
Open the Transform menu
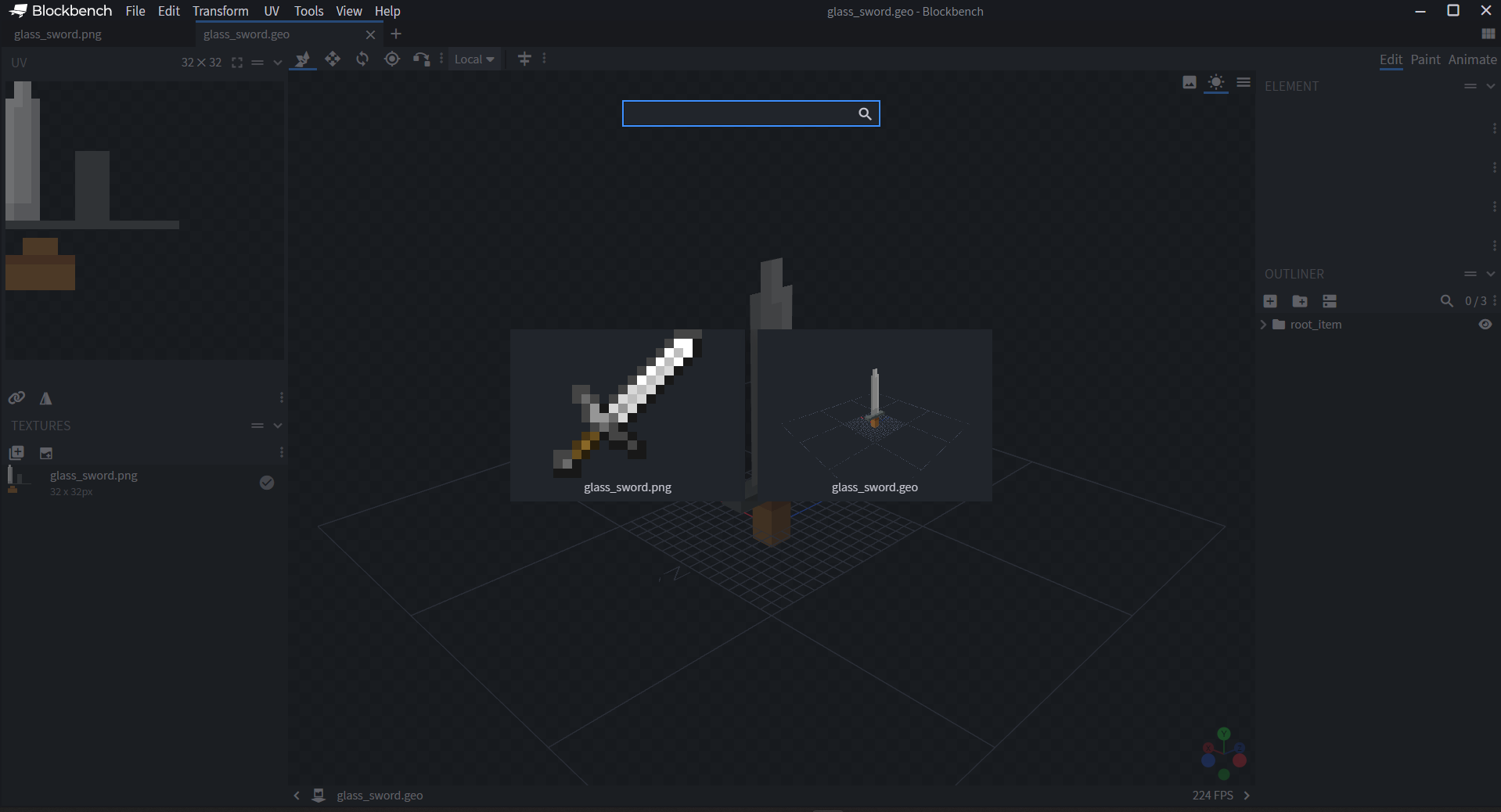221,11
